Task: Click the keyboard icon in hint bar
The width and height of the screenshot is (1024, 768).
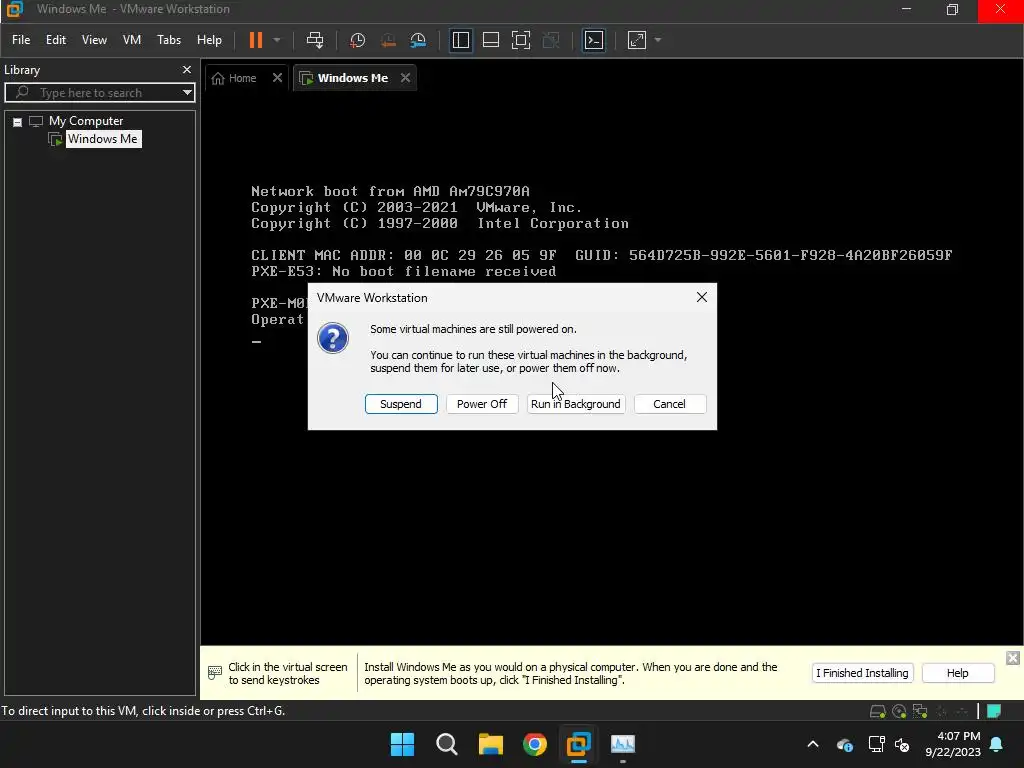Action: pos(215,673)
